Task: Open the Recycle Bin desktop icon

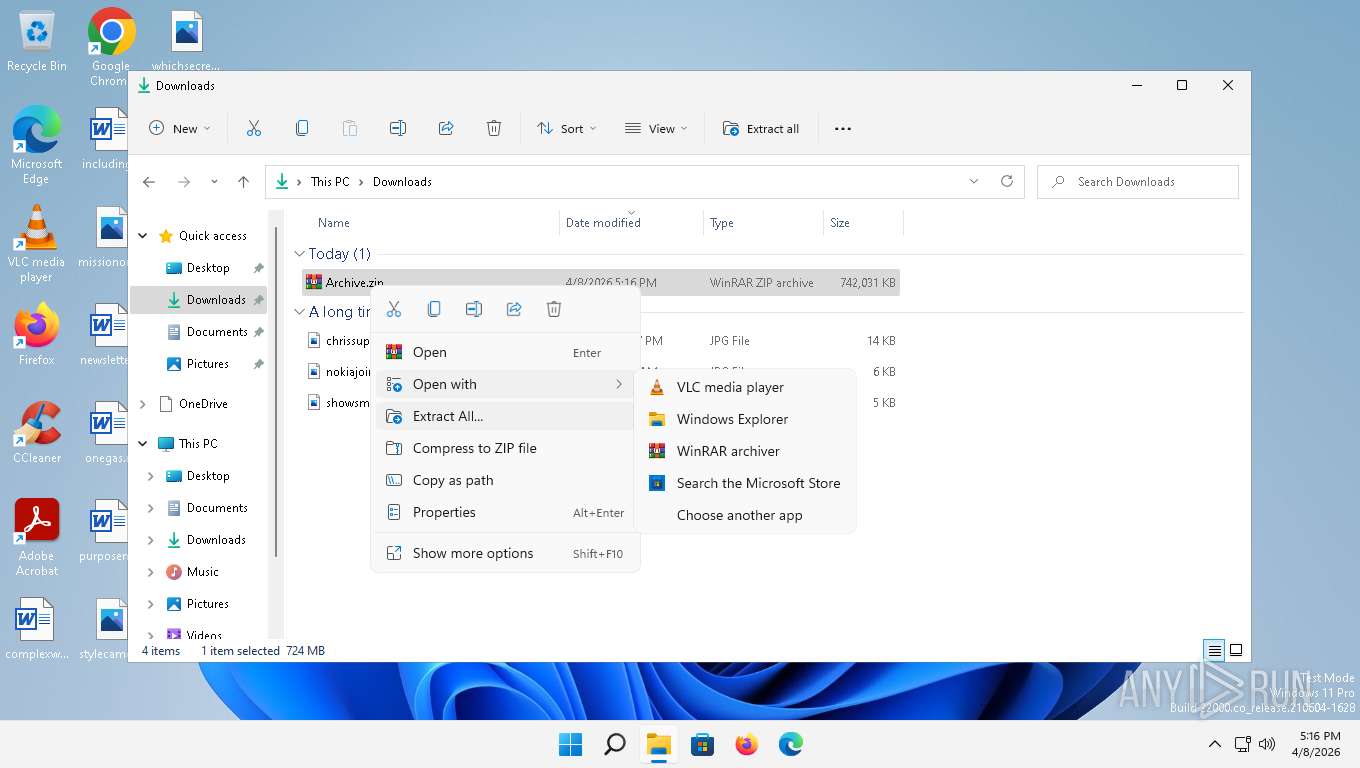Action: click(37, 42)
